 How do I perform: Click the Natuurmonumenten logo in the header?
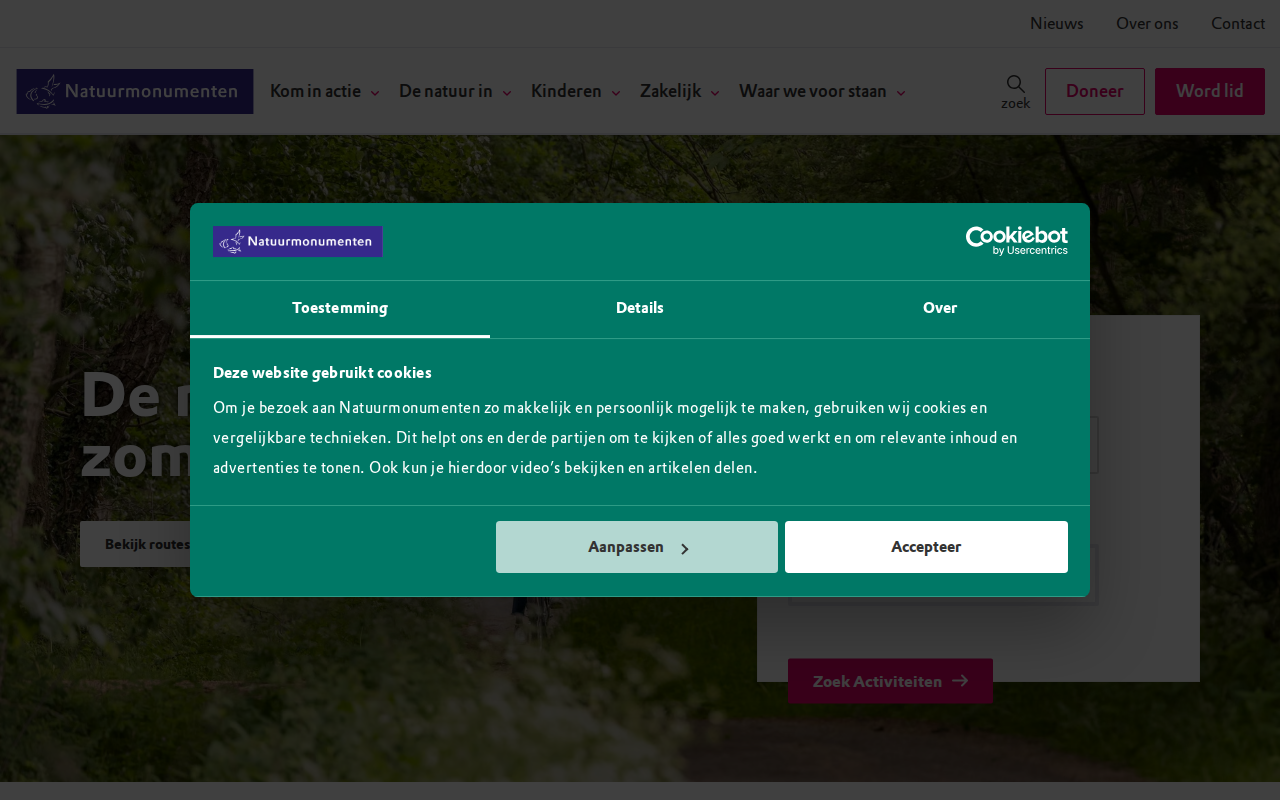click(x=135, y=91)
